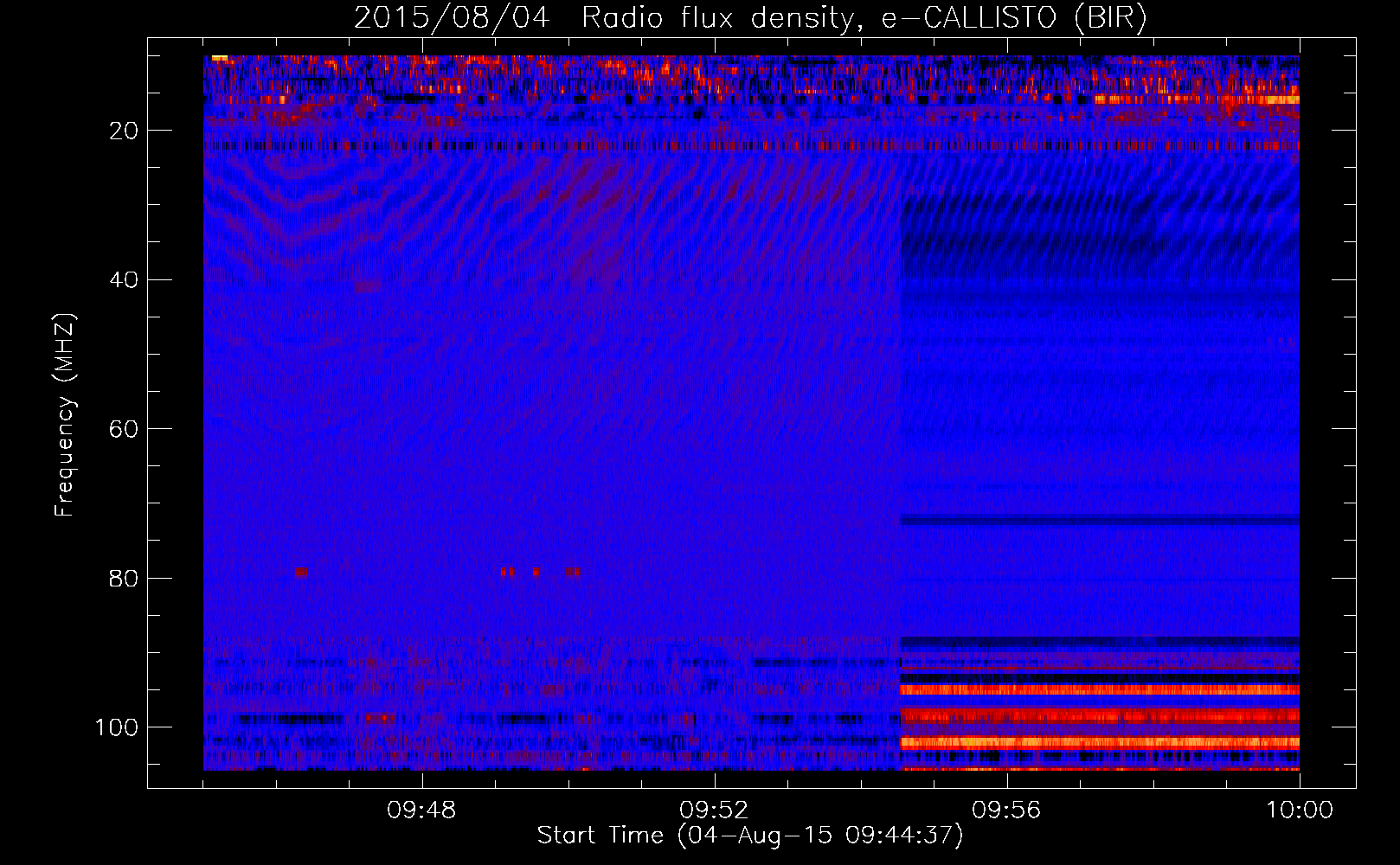
Task: Click the "Start Time (04-Aug-15 09:44:37)" label
Action: click(750, 836)
